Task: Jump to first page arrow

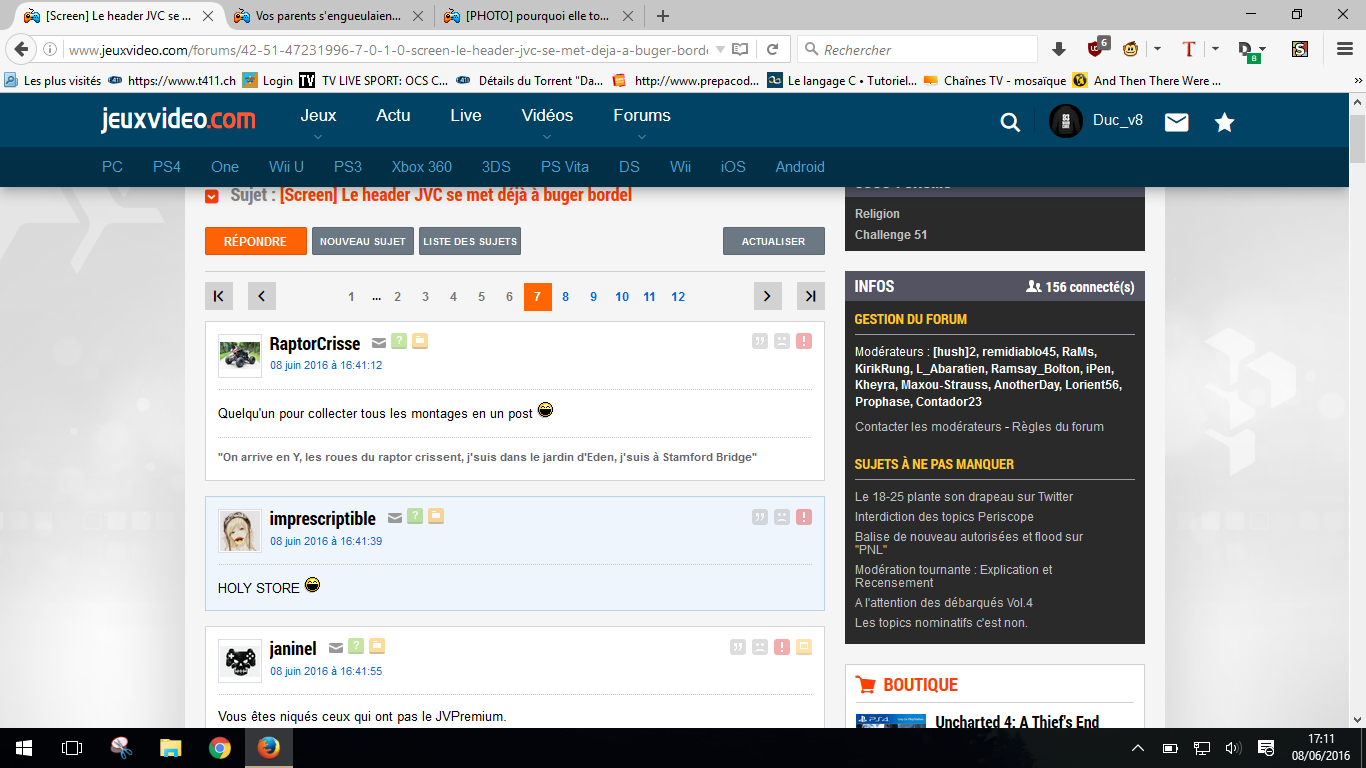Action: pyautogui.click(x=219, y=296)
